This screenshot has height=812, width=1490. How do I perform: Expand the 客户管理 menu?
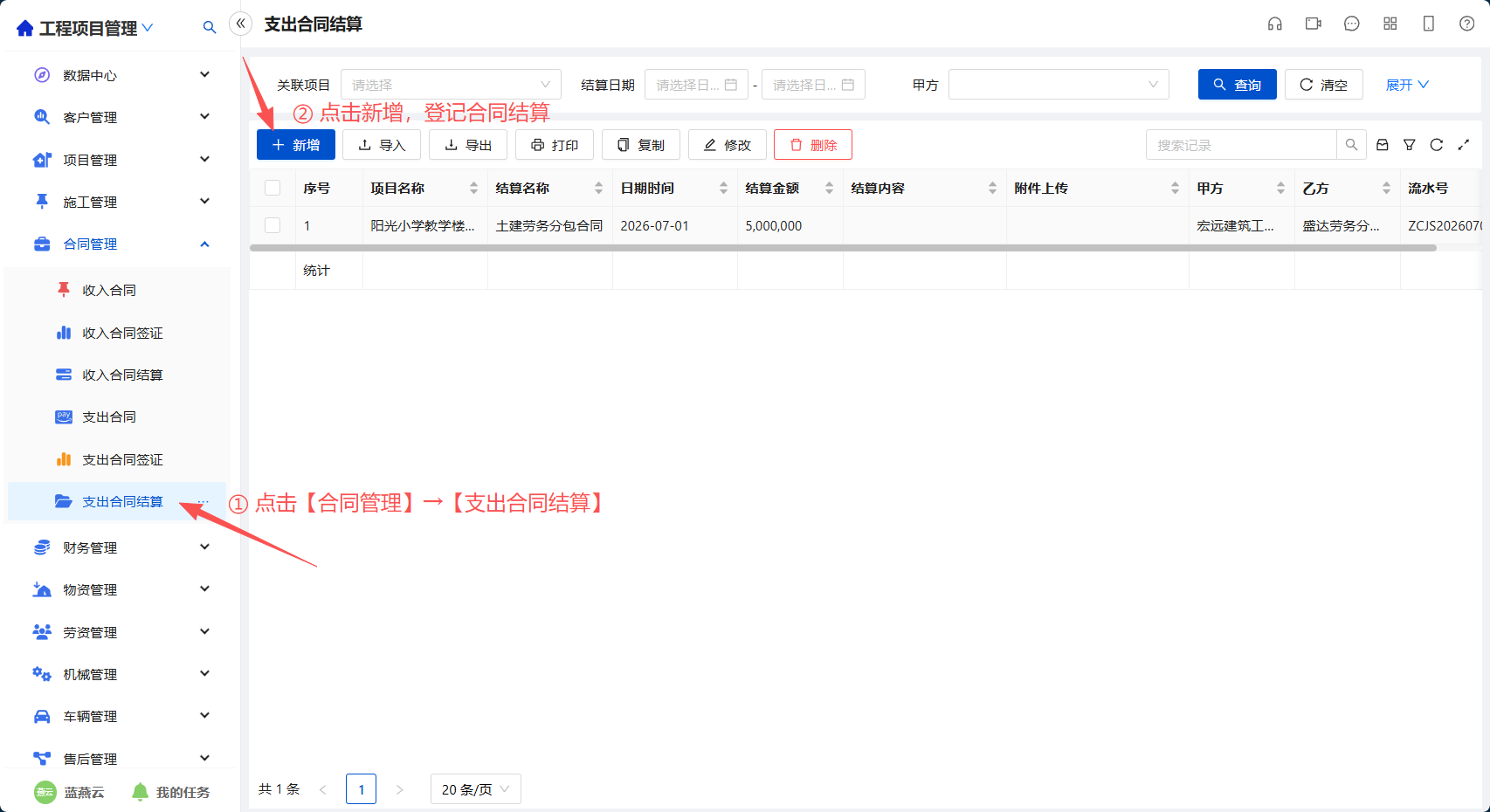(122, 117)
